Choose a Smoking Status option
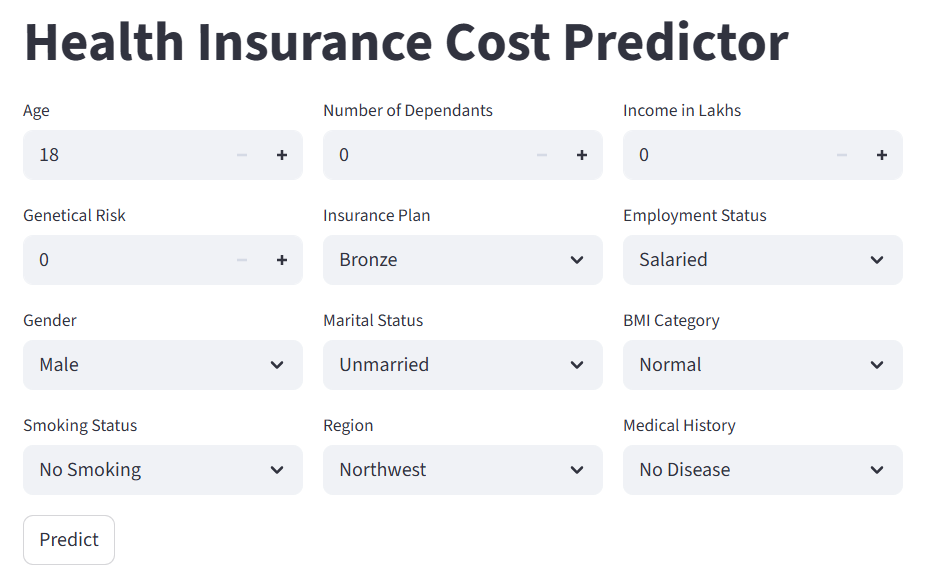928x570 pixels. point(162,470)
